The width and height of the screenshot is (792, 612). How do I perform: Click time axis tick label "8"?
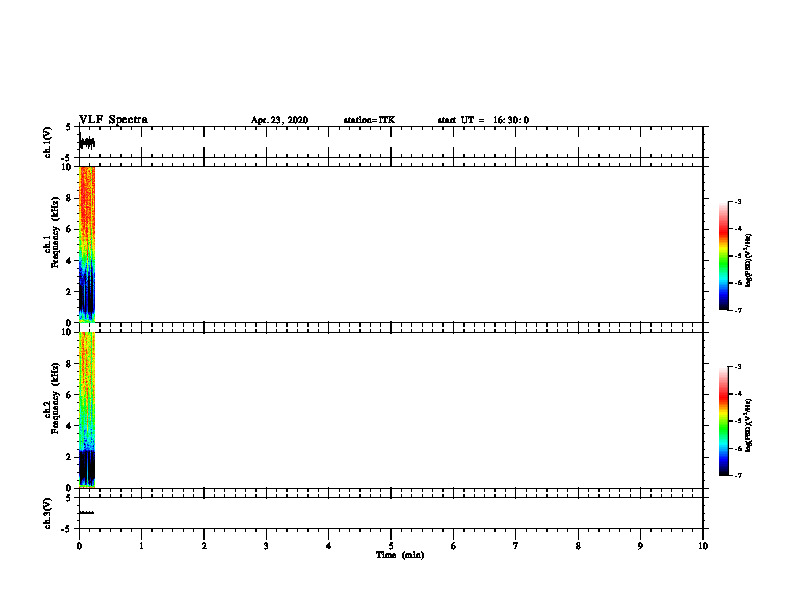tap(578, 546)
